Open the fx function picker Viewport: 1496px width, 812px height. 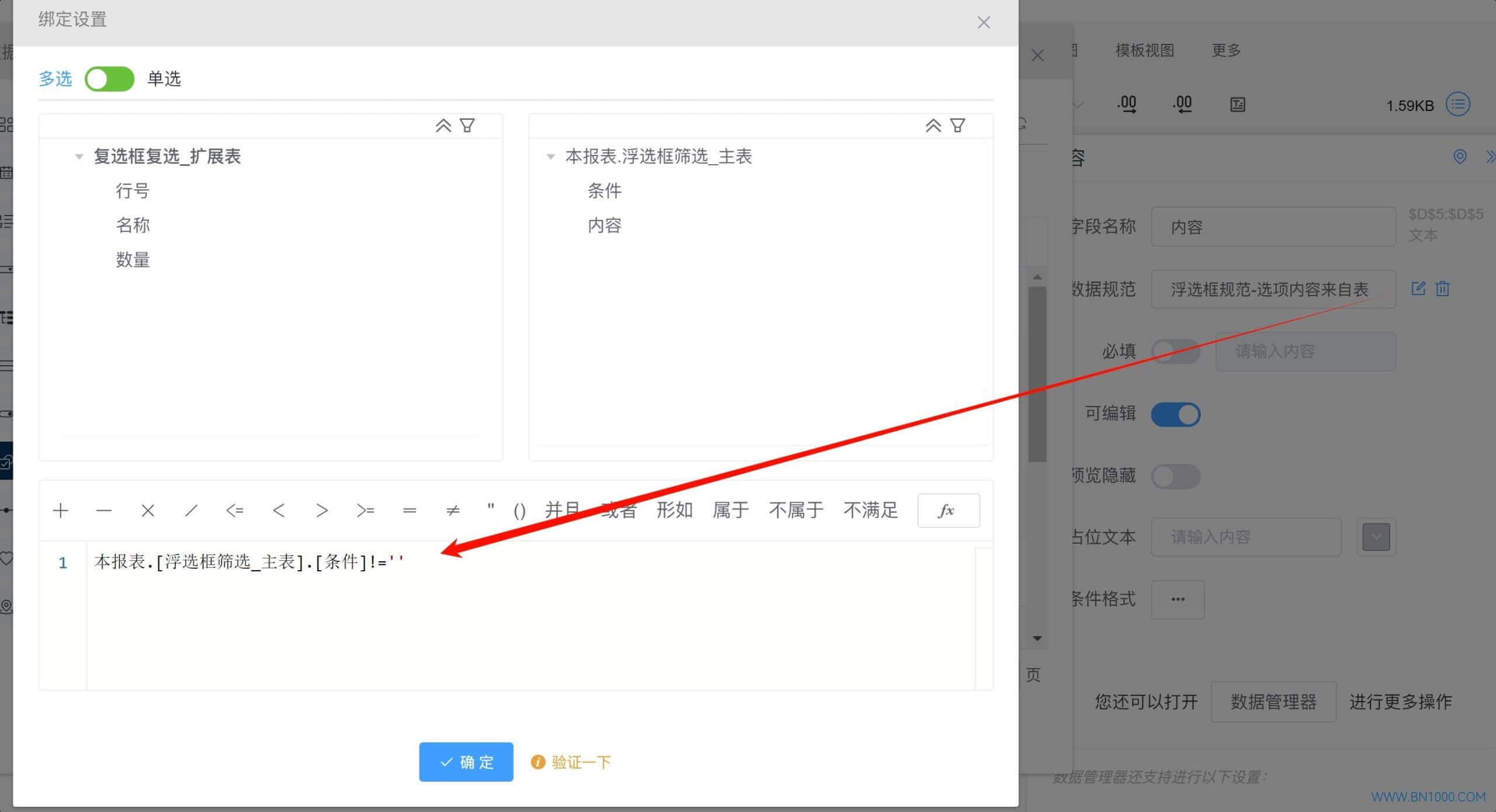pos(948,511)
